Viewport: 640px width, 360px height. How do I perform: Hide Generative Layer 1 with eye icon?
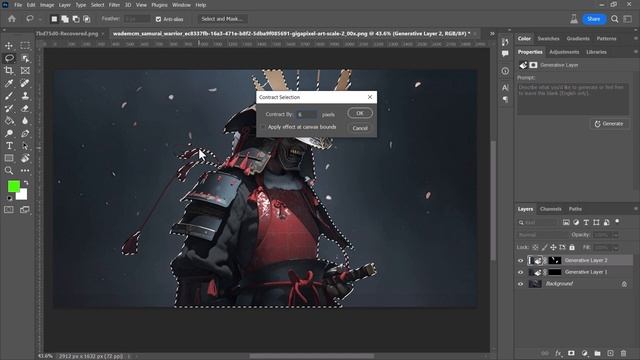point(520,272)
